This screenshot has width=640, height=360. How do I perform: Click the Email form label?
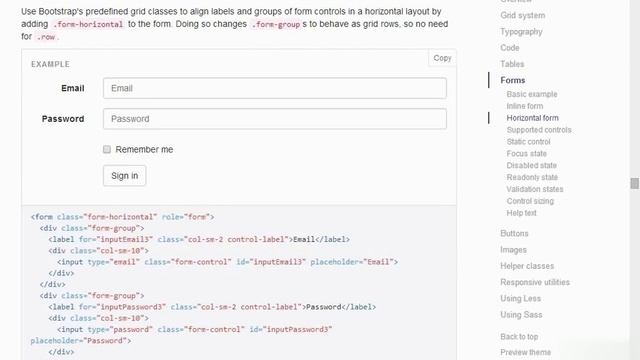pos(73,88)
